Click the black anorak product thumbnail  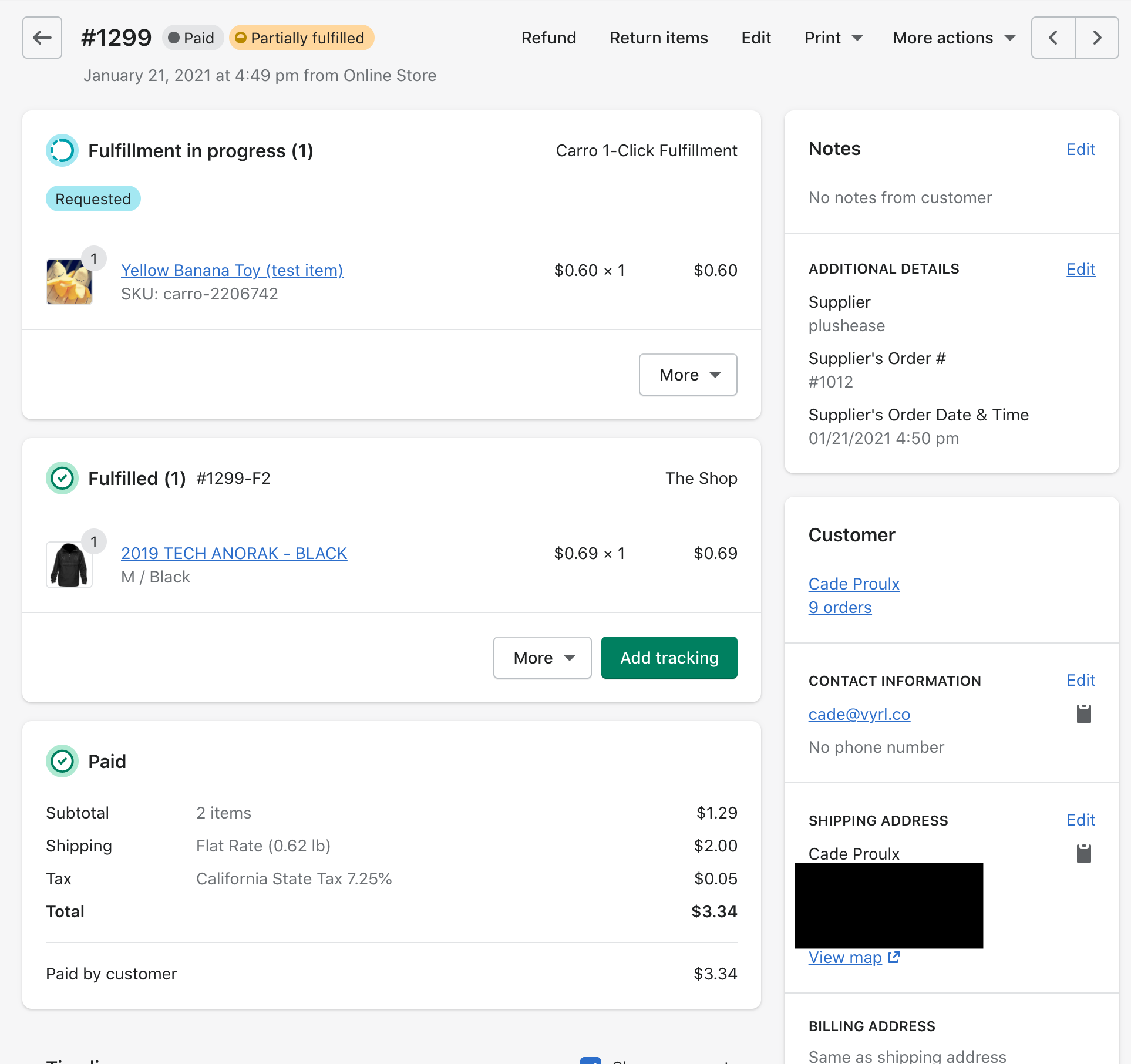(69, 565)
